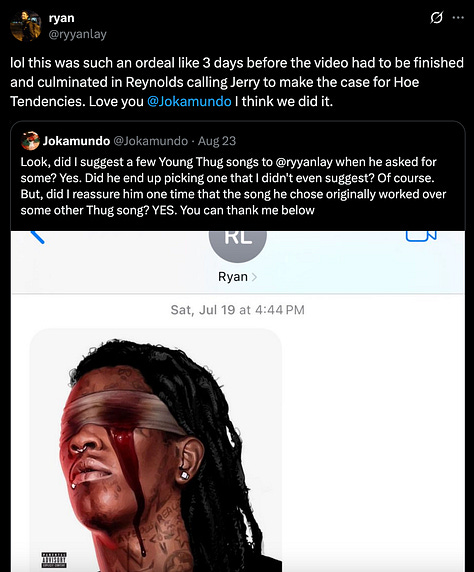Open the Jokamundo display name in quote
The height and width of the screenshot is (572, 474).
point(76,141)
